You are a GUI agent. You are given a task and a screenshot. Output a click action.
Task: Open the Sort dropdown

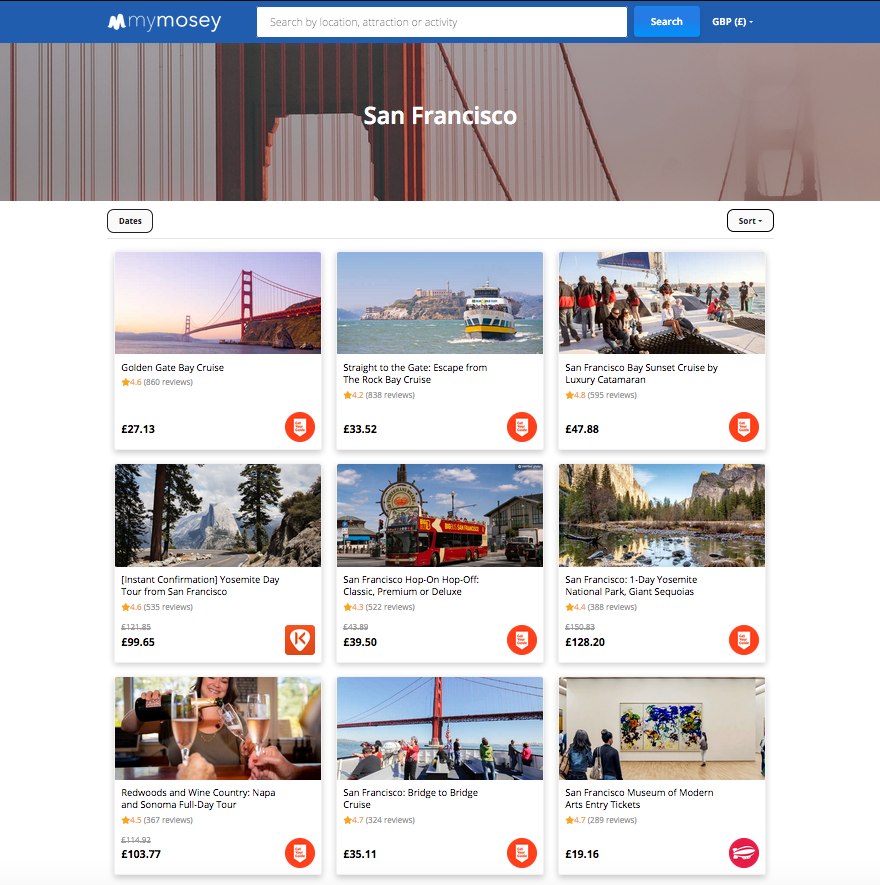pos(750,220)
